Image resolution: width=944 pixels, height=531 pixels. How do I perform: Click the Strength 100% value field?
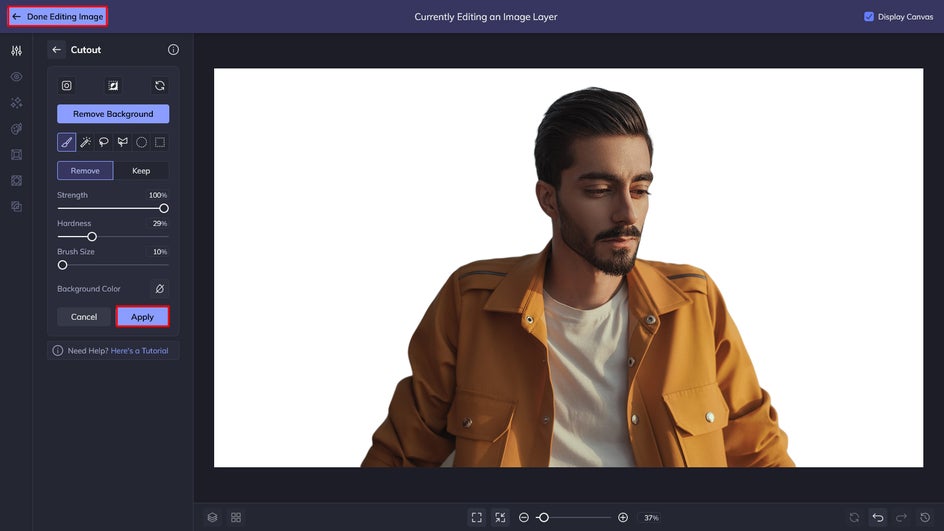click(x=158, y=195)
